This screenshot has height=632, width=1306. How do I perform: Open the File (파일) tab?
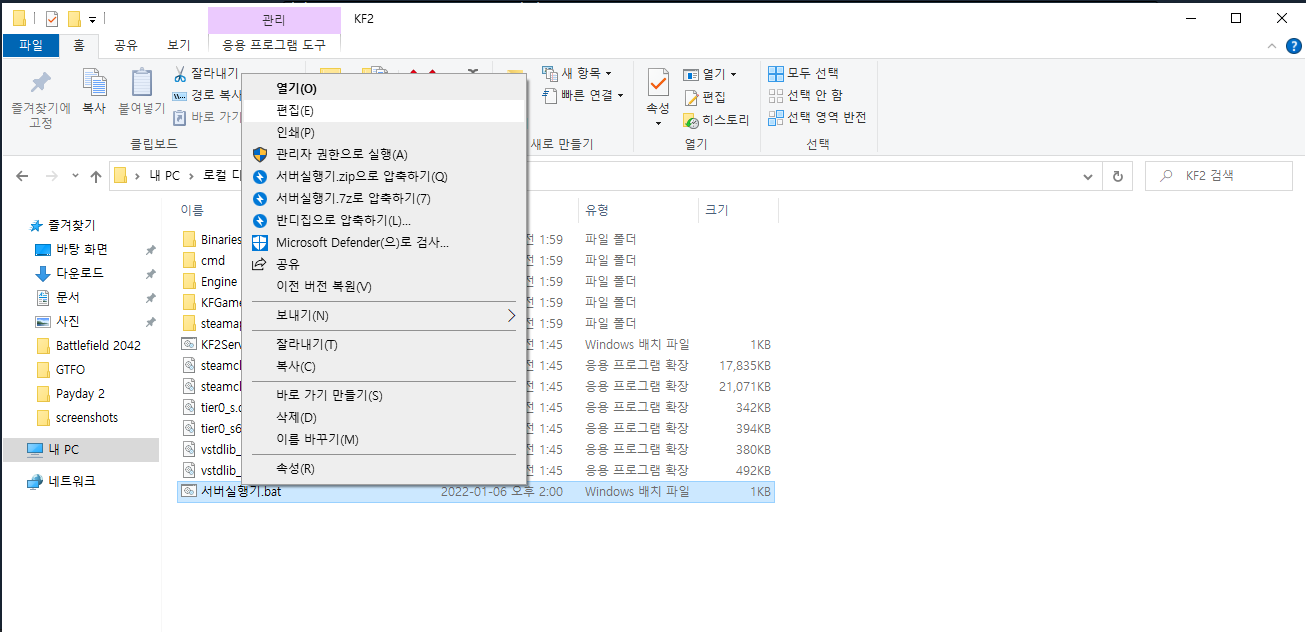(x=31, y=45)
